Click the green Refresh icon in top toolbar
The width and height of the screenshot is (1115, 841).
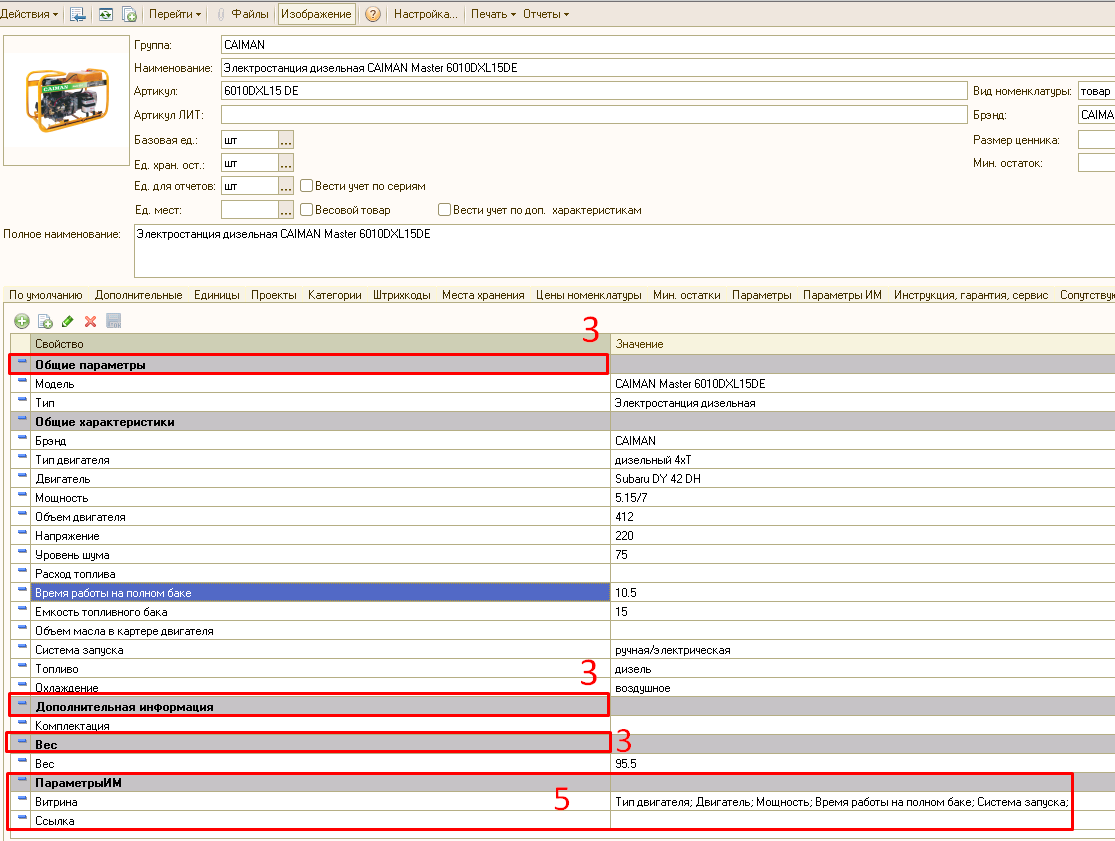105,14
